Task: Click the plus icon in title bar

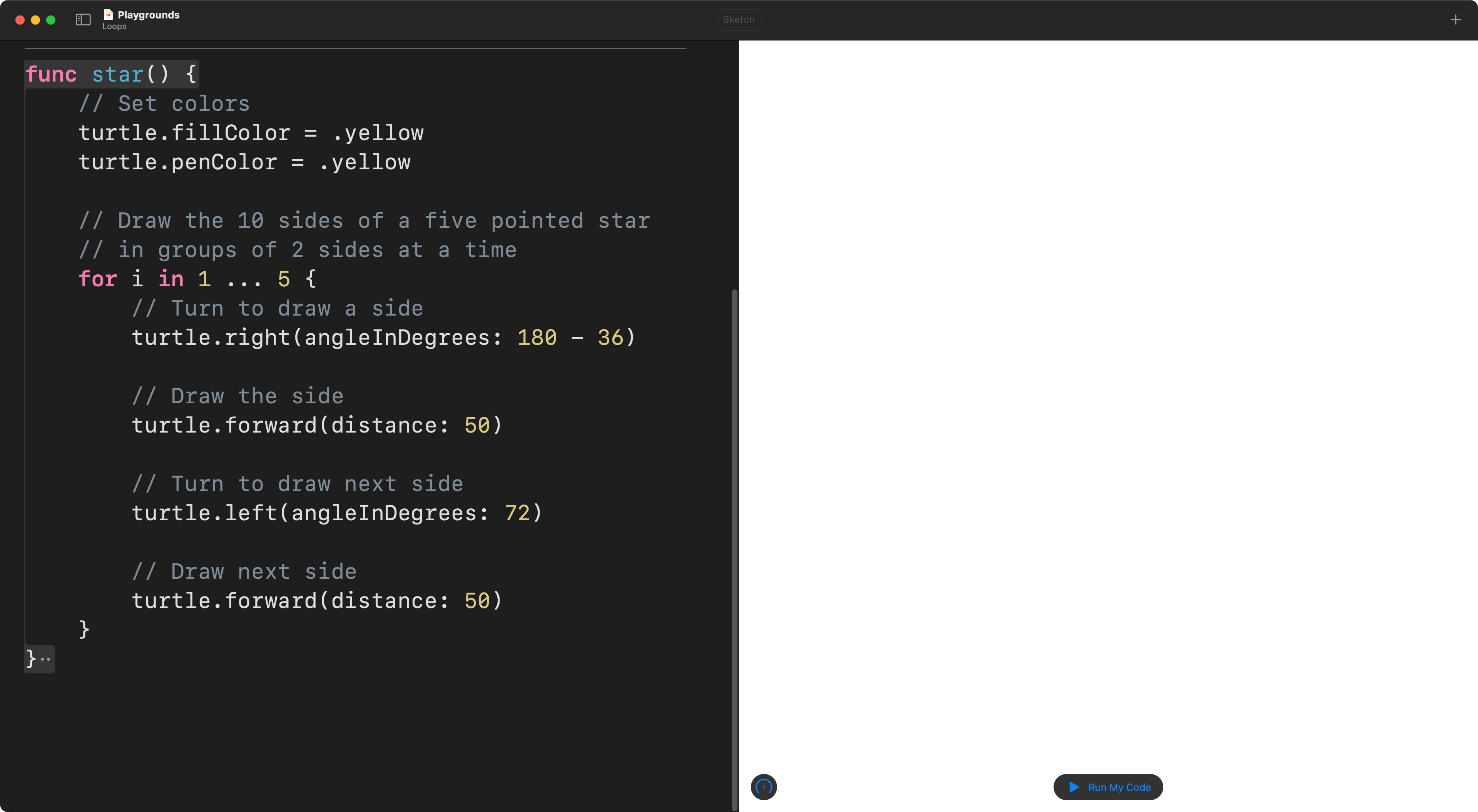Action: pyautogui.click(x=1455, y=20)
